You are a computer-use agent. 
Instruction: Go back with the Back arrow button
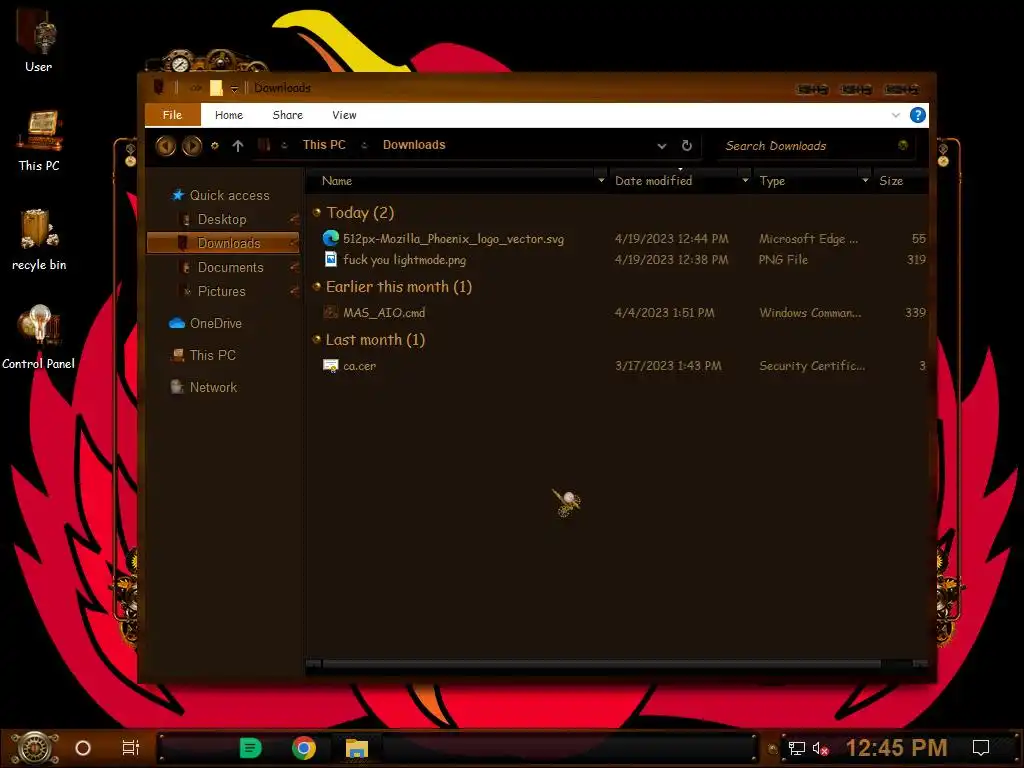pyautogui.click(x=165, y=146)
